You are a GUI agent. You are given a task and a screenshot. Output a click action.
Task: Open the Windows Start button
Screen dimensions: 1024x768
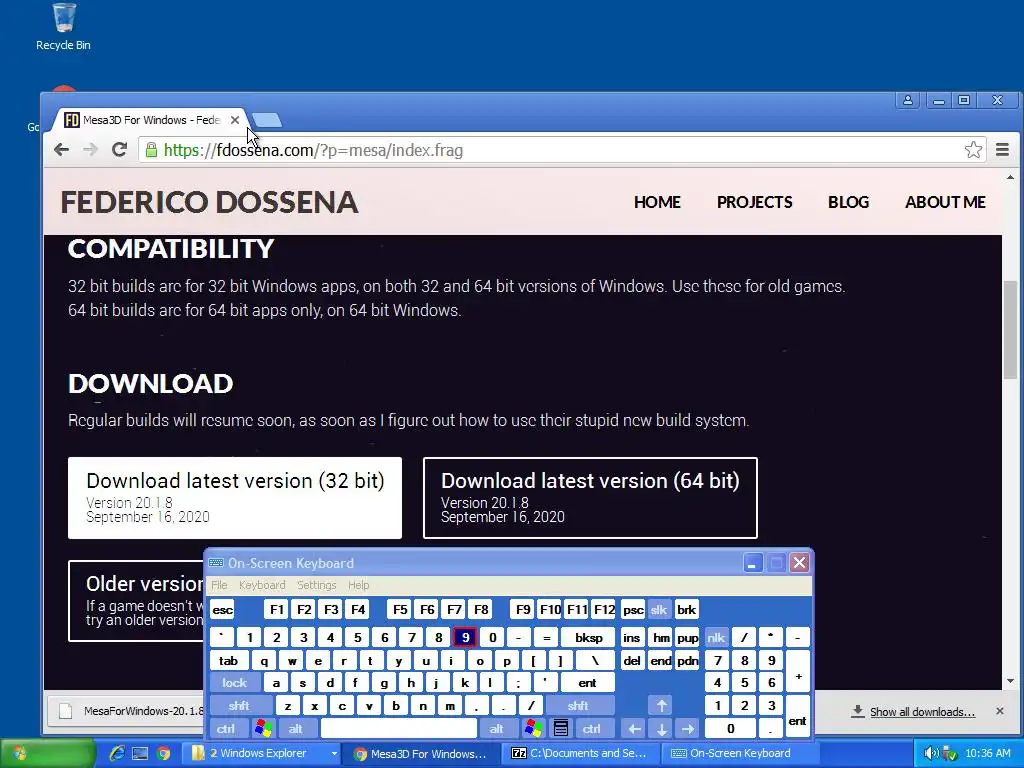point(47,754)
